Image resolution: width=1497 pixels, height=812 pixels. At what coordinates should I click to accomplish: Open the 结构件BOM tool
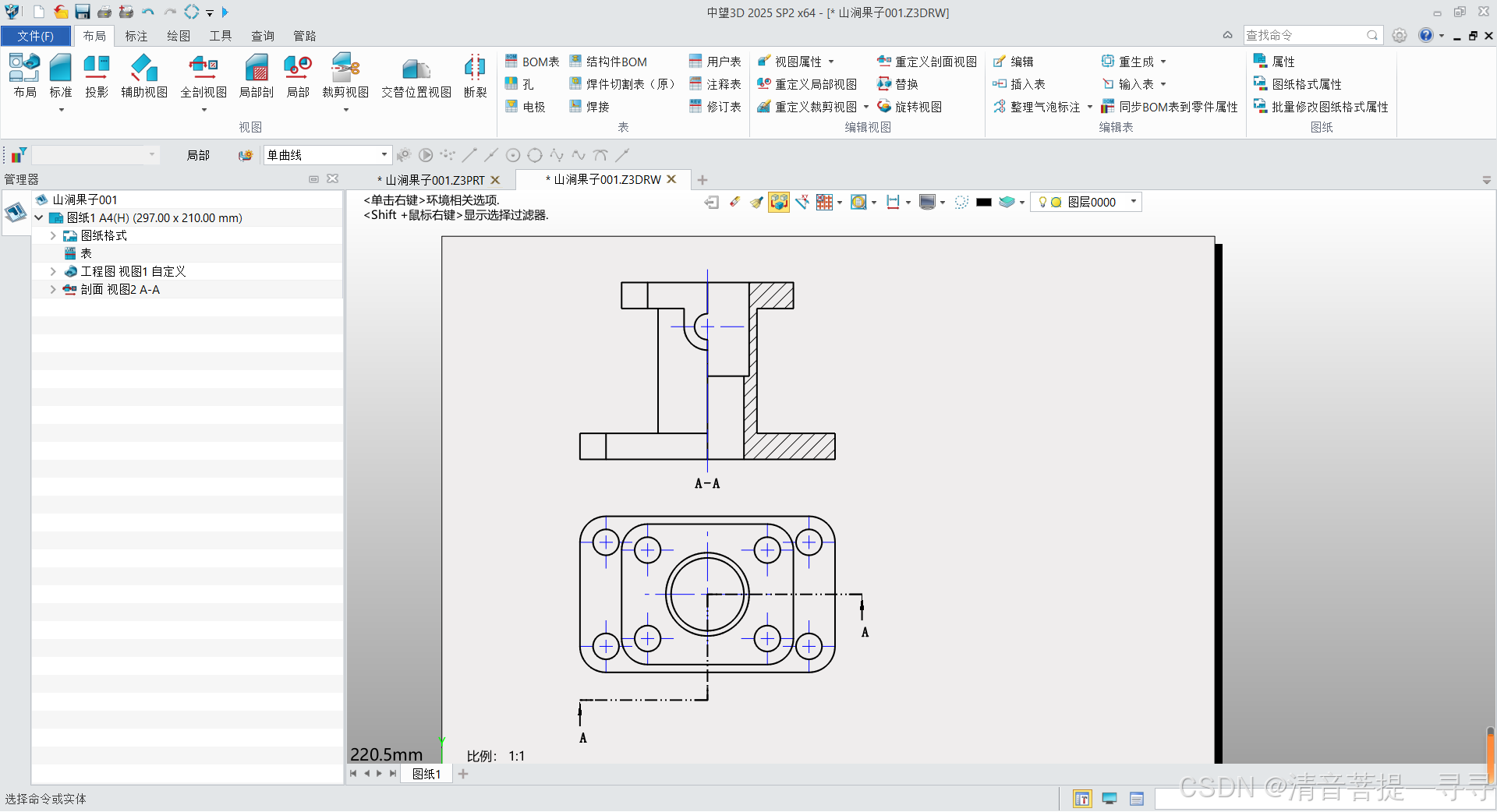pyautogui.click(x=608, y=62)
